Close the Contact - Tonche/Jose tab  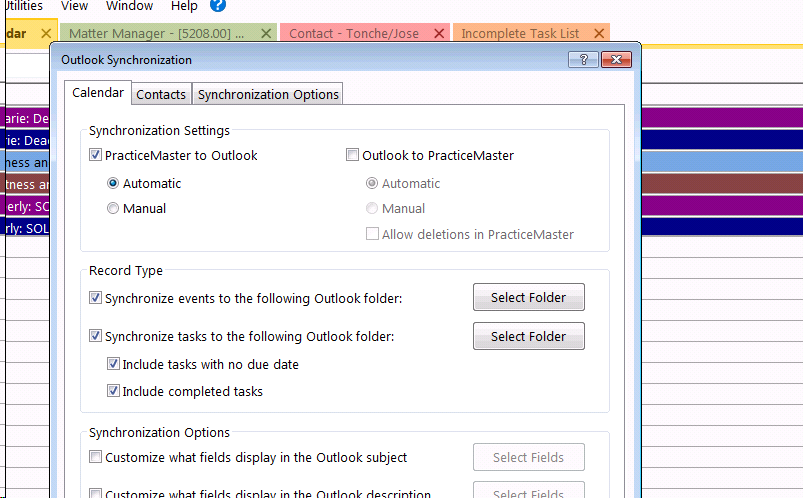(440, 33)
